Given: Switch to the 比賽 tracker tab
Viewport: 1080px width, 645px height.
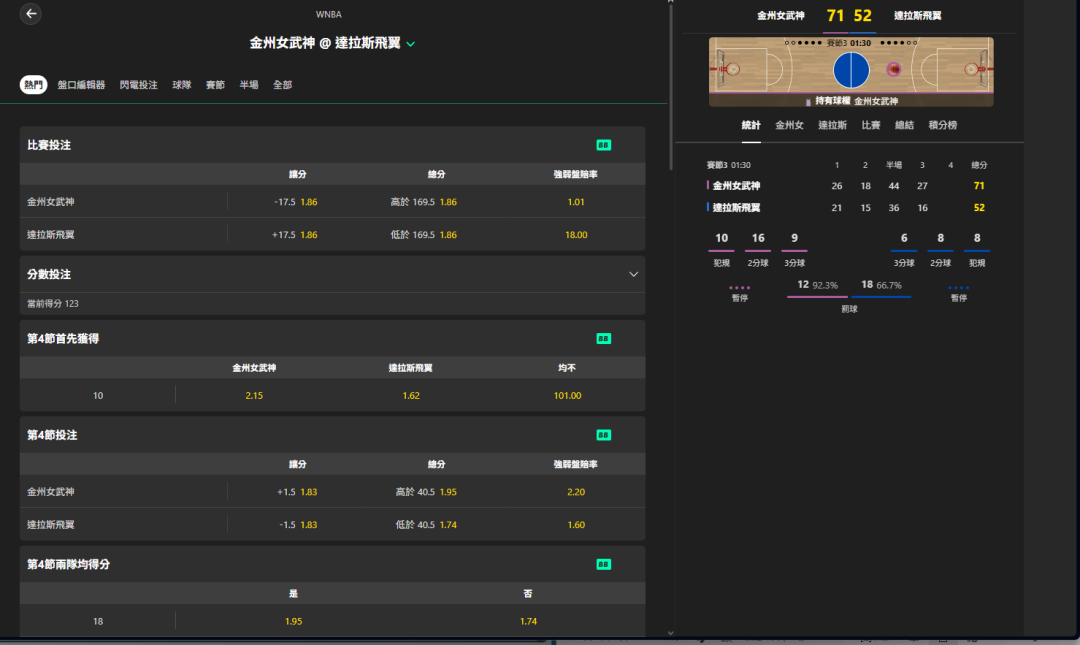Looking at the screenshot, I should click(871, 125).
